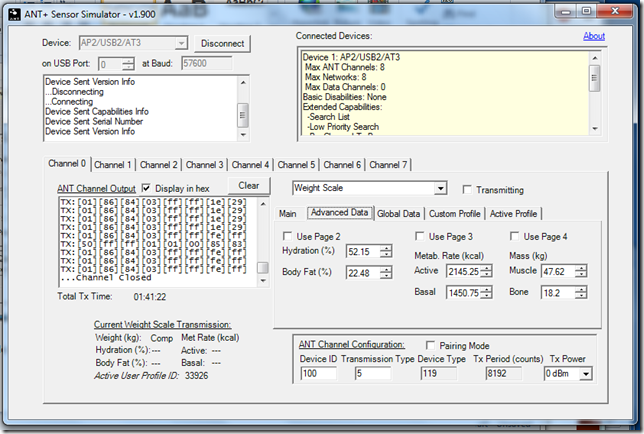This screenshot has height=434, width=644.
Task: Switch to Channel 3 tab
Action: click(205, 164)
